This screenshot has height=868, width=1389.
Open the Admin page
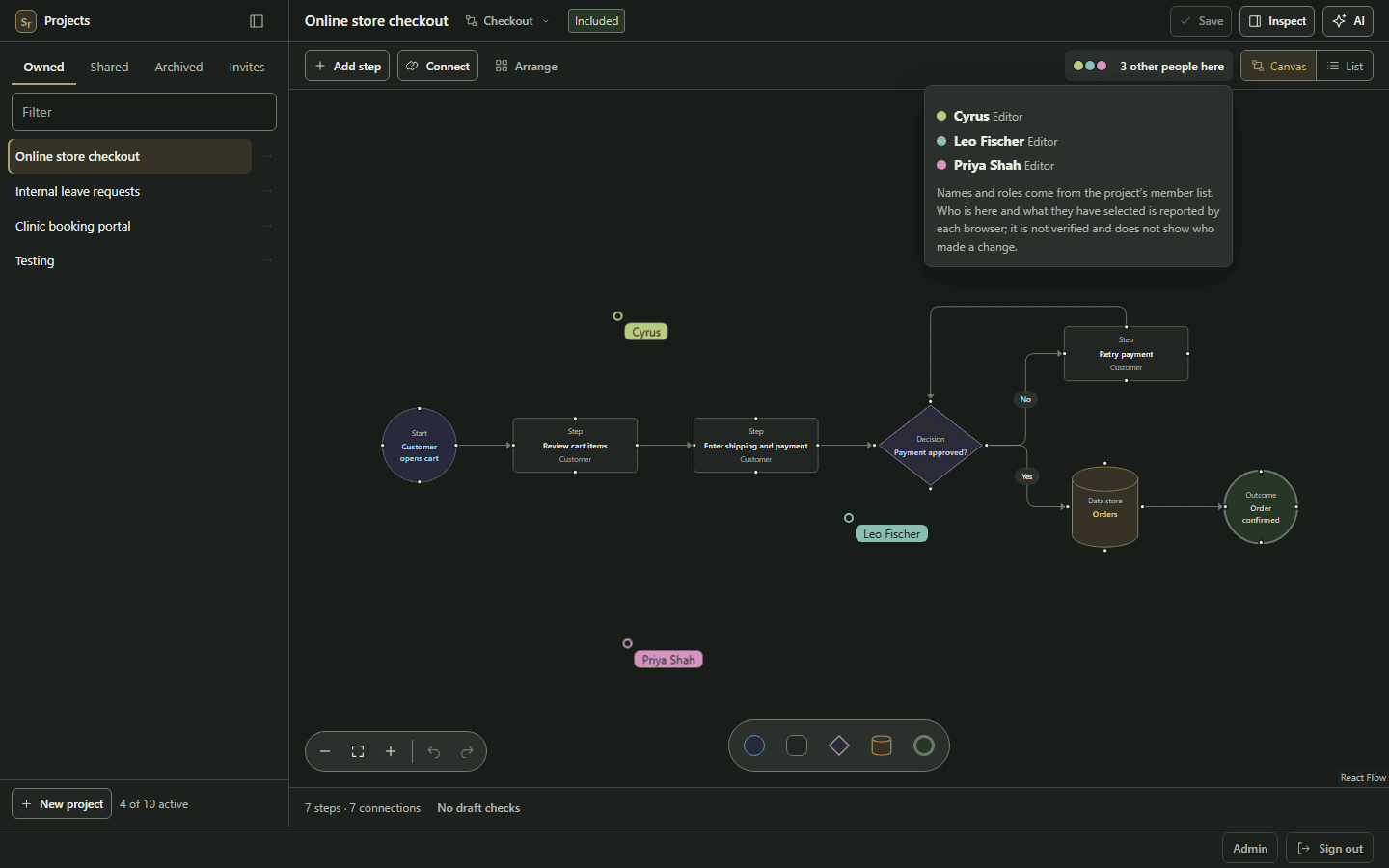[1250, 849]
